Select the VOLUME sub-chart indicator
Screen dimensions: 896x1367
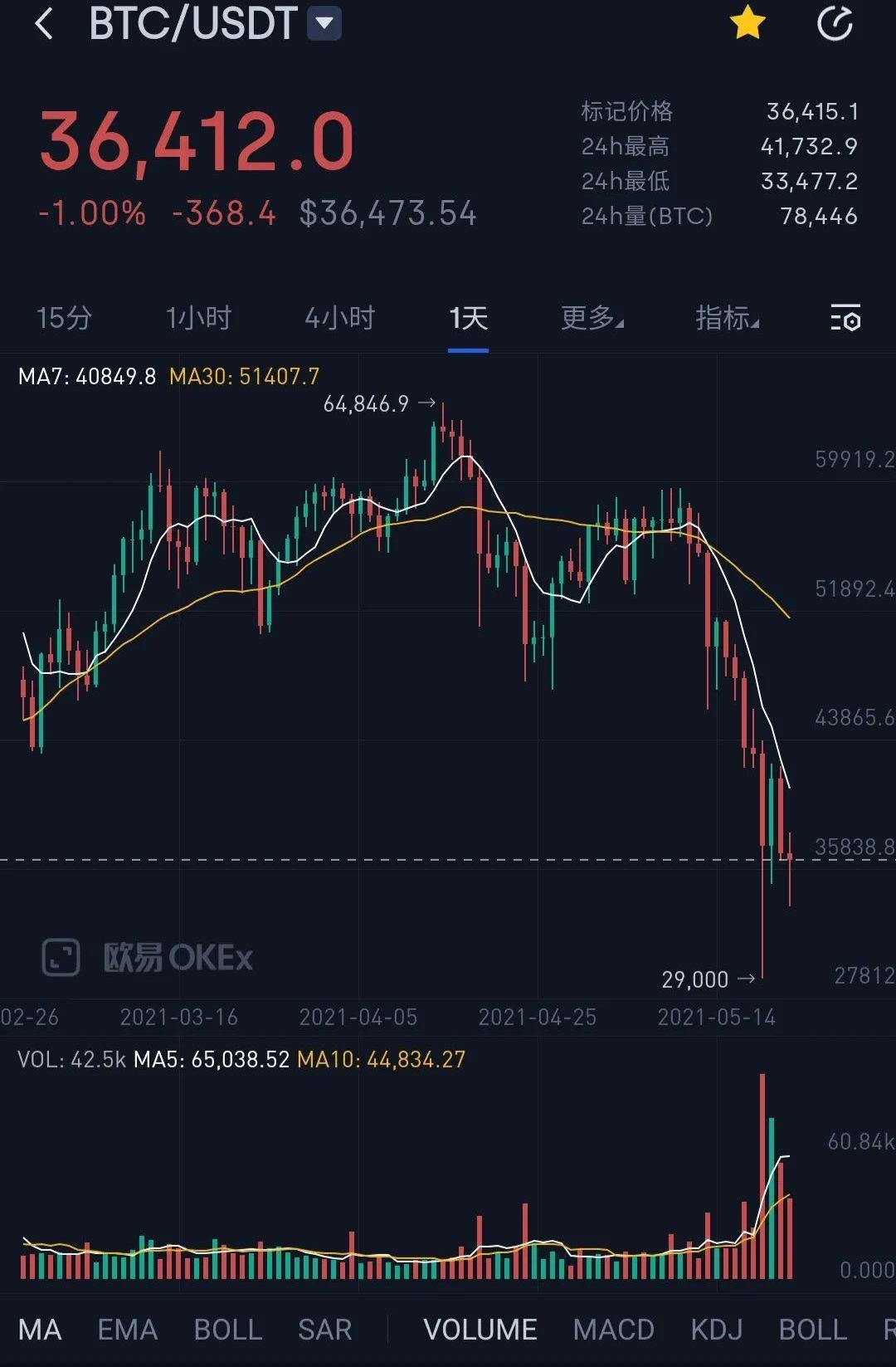(480, 1330)
